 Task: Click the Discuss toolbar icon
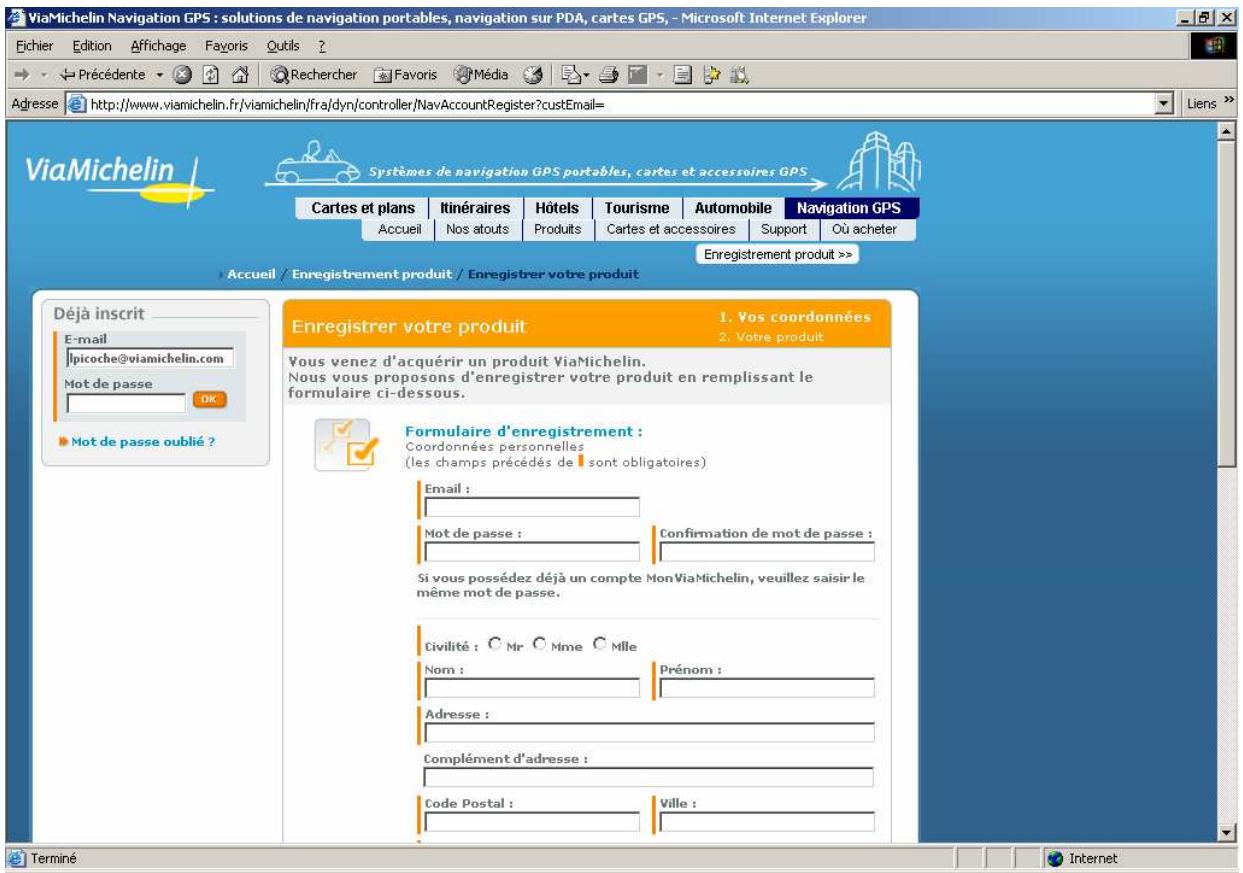click(x=685, y=75)
